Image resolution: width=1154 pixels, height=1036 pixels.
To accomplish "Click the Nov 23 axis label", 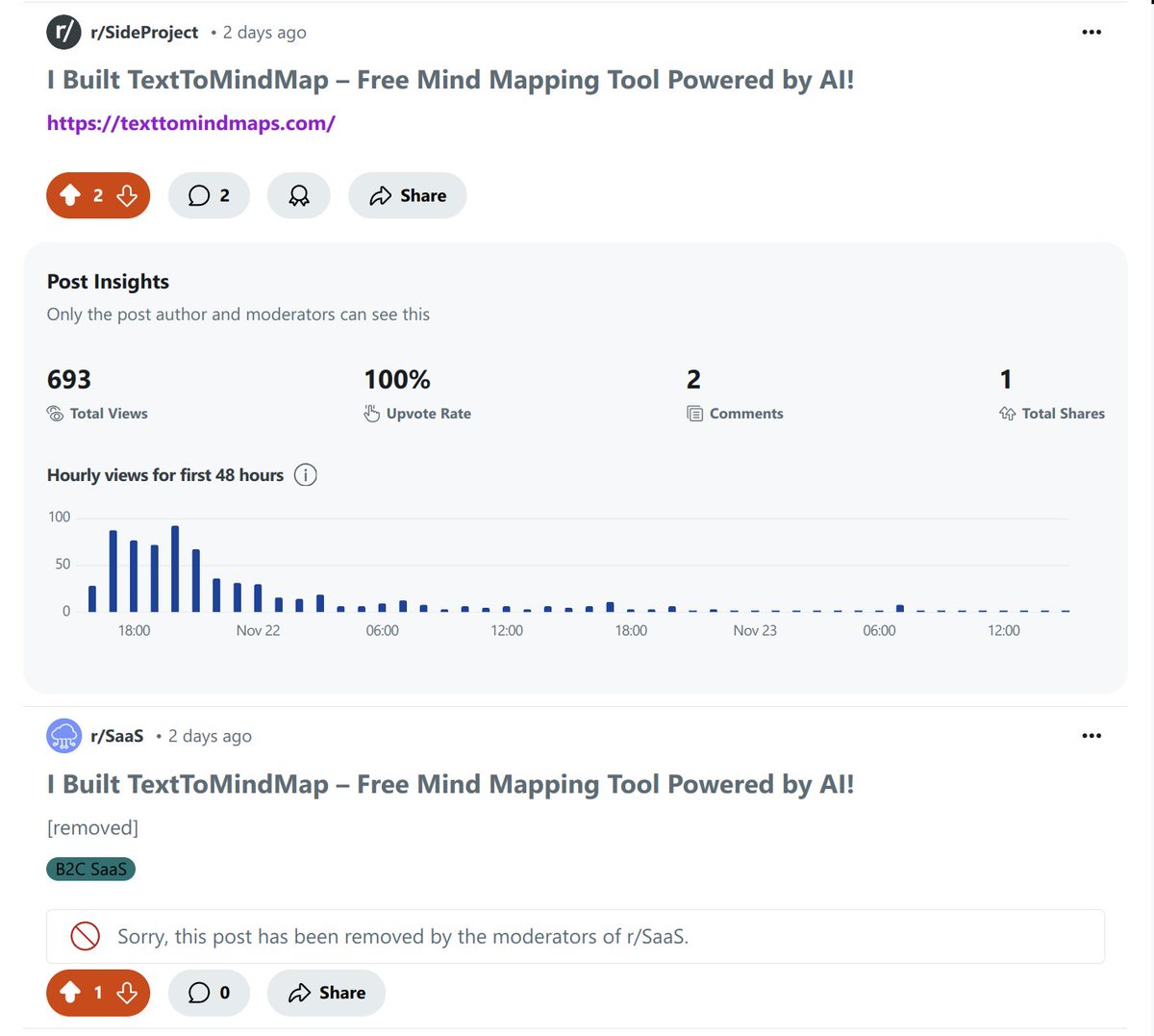I will point(755,631).
